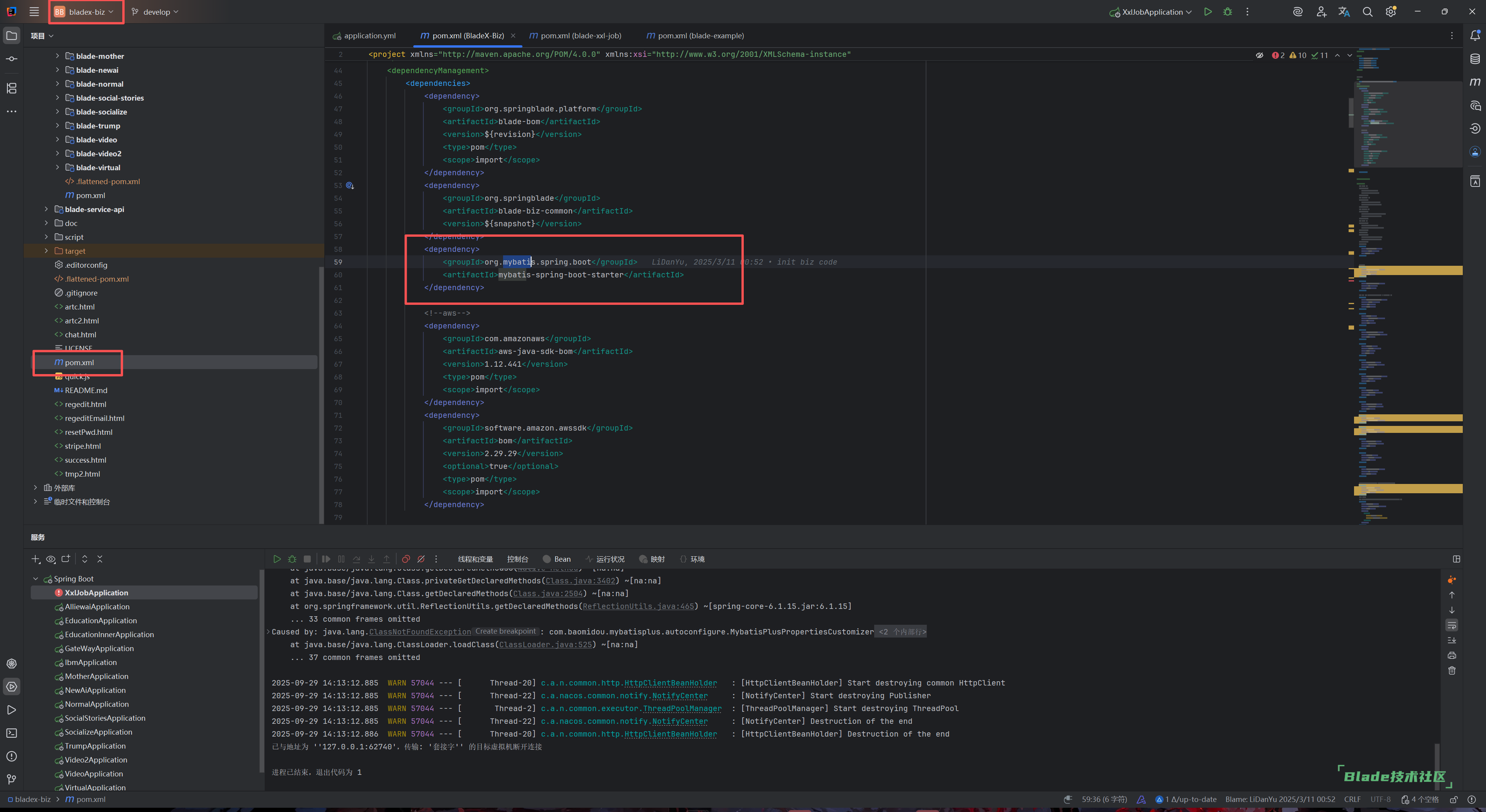
Task: Open the develop branch dropdown
Action: click(x=155, y=12)
